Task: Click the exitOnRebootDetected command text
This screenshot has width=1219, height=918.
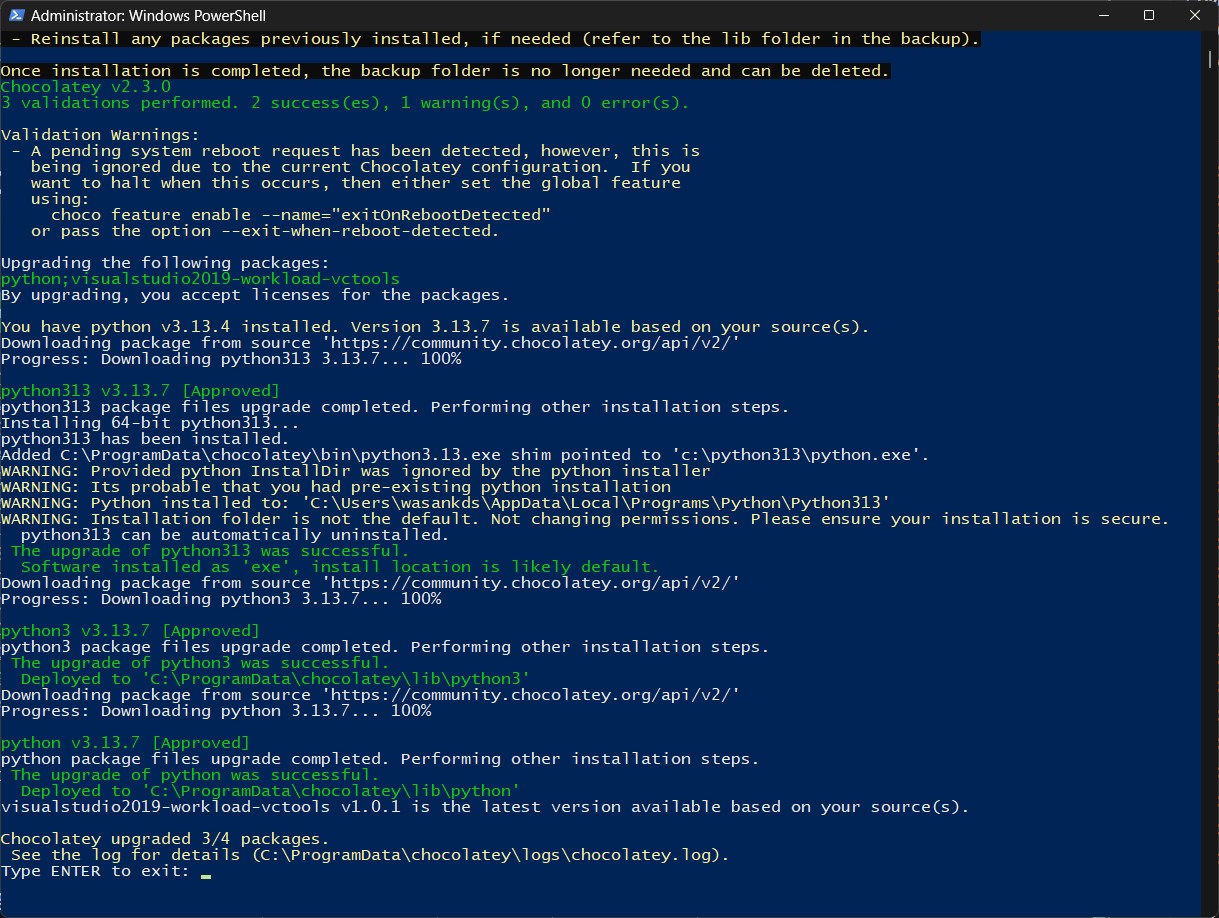Action: click(300, 215)
